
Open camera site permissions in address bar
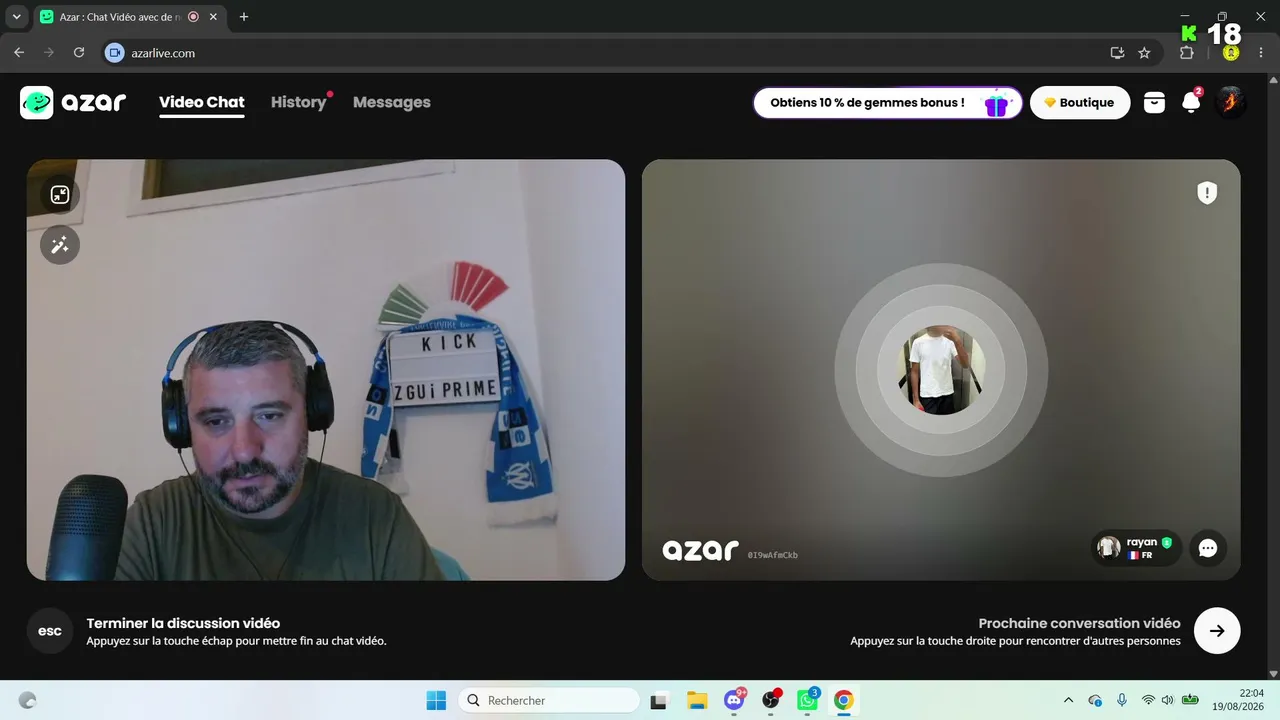click(x=115, y=53)
